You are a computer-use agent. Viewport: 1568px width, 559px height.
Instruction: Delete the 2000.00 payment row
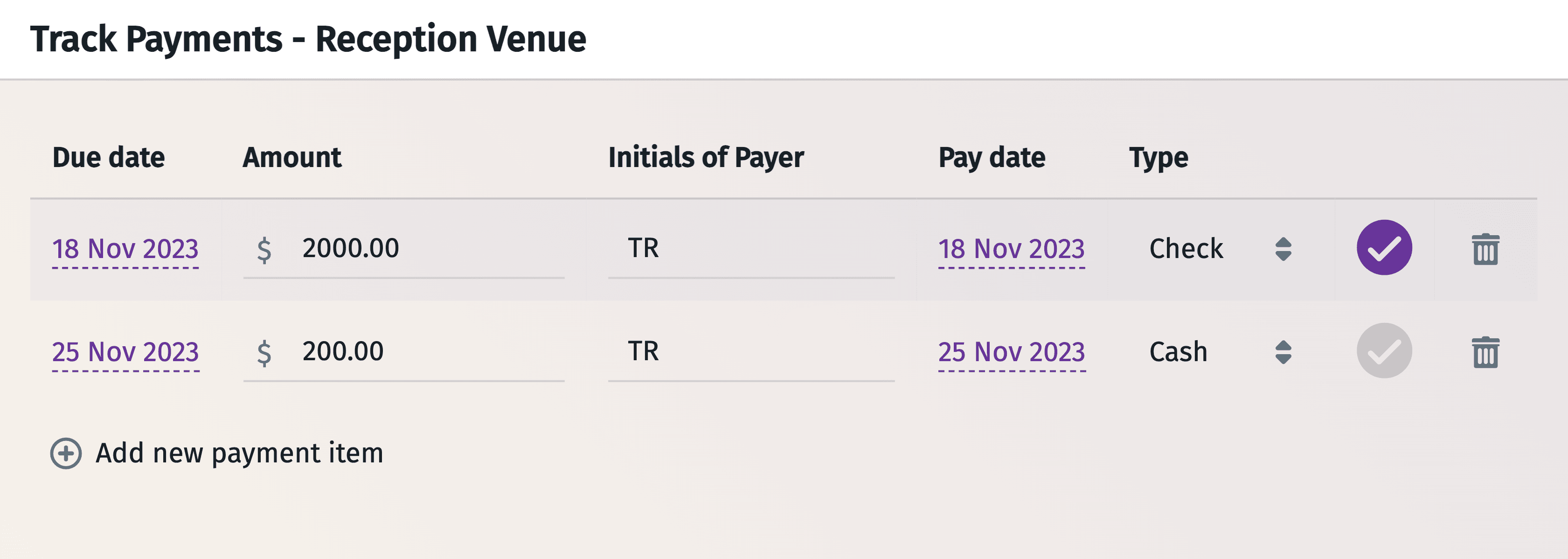(1485, 249)
